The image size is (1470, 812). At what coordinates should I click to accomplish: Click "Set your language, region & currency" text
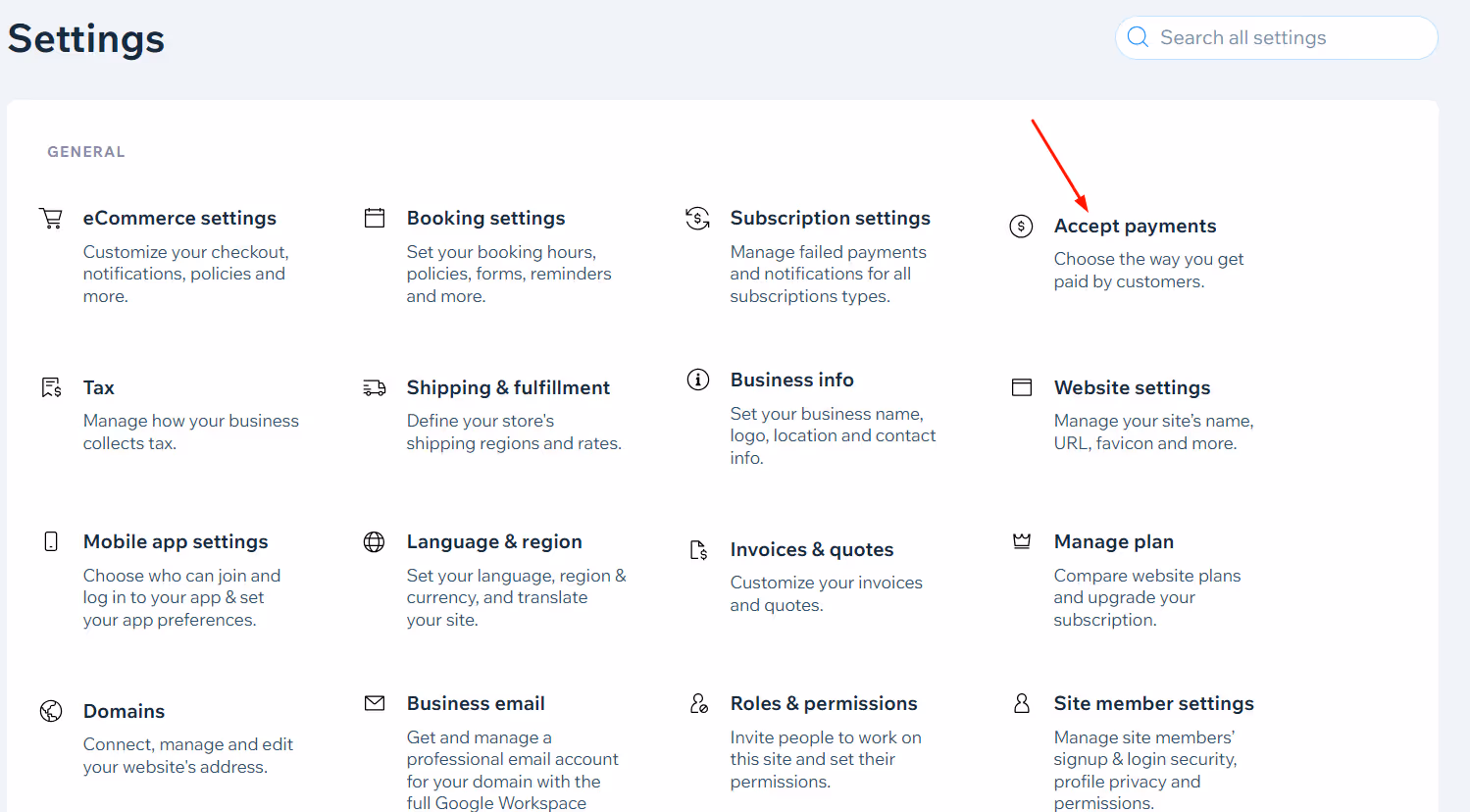coord(516,597)
